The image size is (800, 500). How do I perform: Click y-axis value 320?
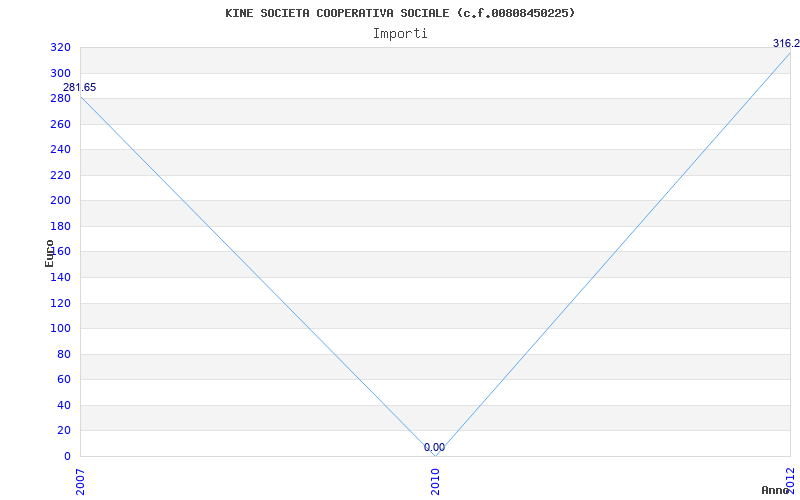pyautogui.click(x=60, y=48)
